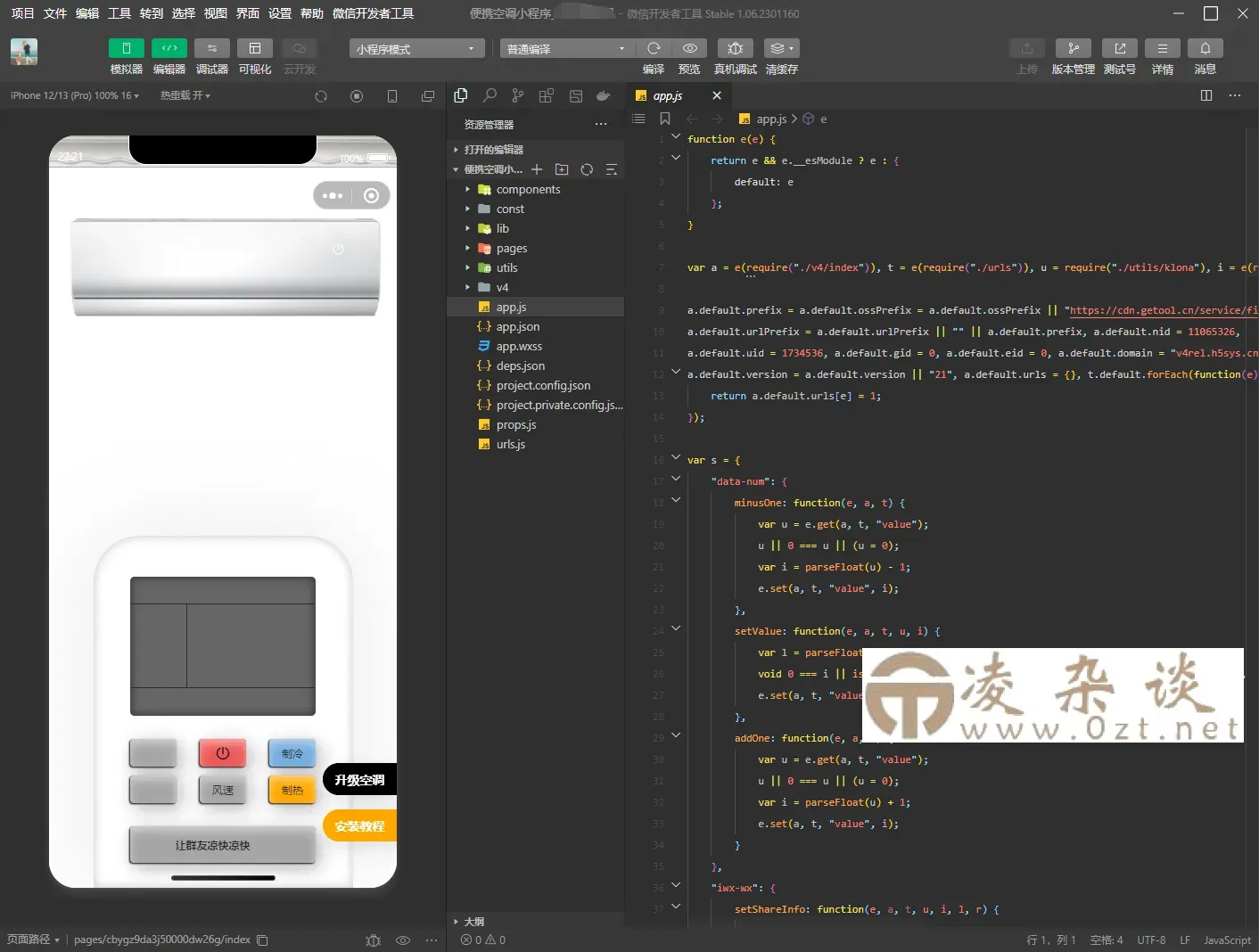Open the mini program mode dropdown

(x=416, y=49)
